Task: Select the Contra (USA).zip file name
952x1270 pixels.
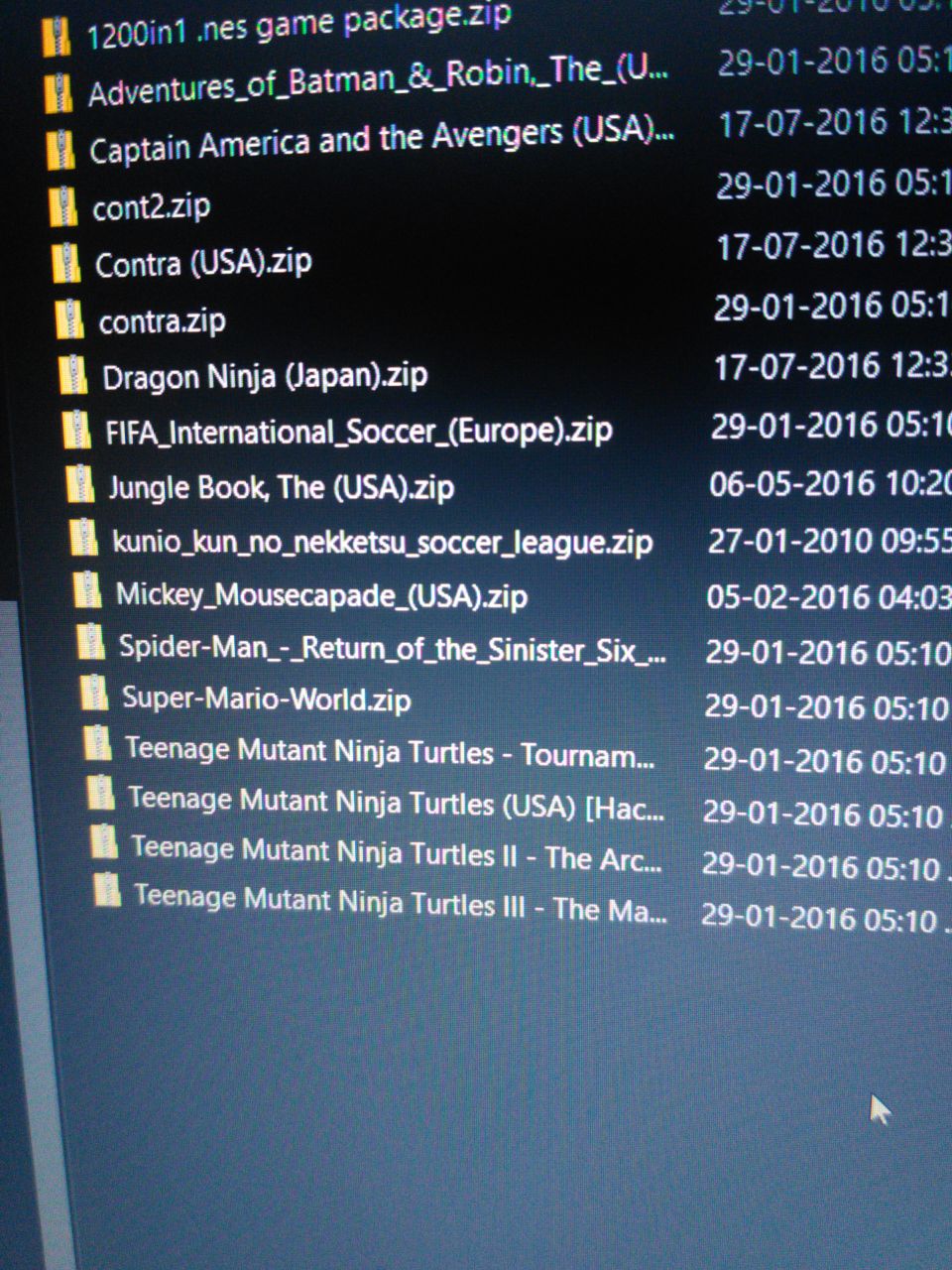Action: [203, 263]
